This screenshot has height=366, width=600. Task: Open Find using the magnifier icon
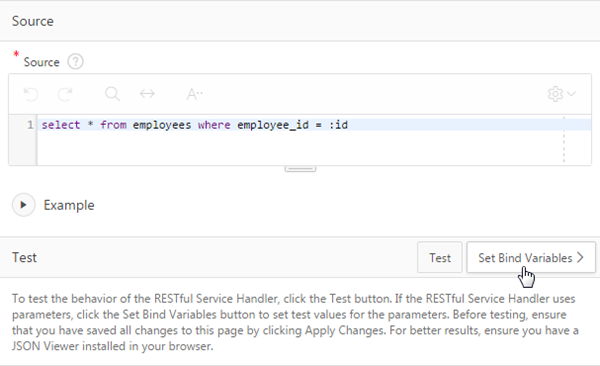pos(112,94)
